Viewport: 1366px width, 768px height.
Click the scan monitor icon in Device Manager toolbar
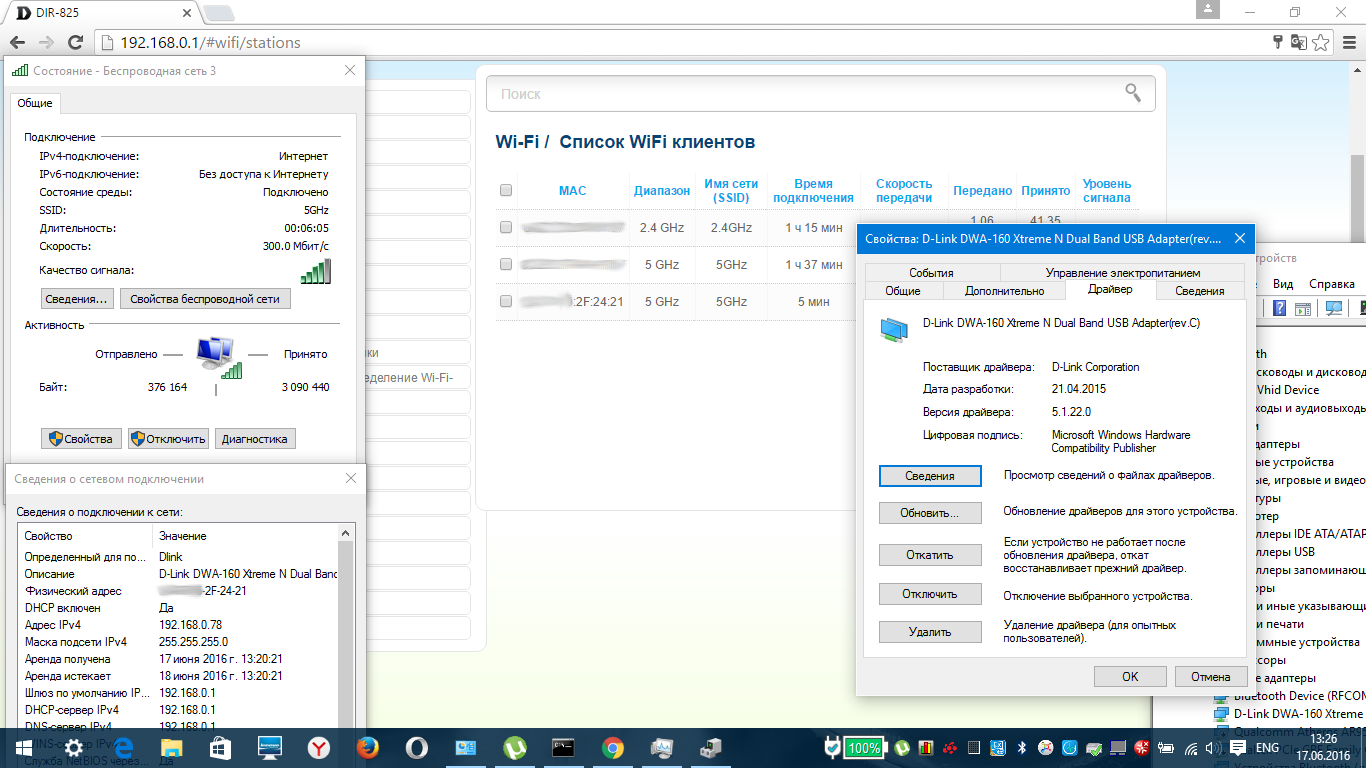tap(1334, 308)
